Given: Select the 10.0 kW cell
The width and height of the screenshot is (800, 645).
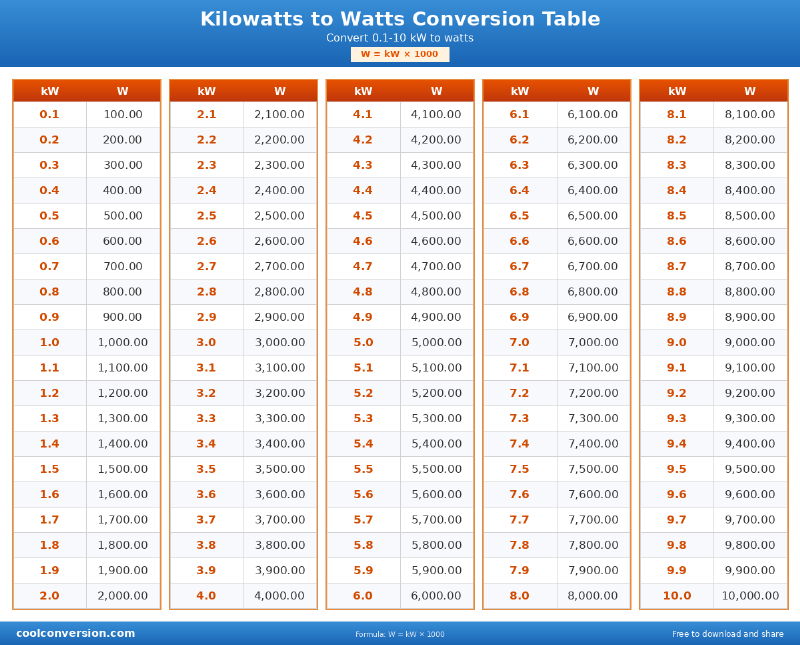Looking at the screenshot, I should pos(677,596).
